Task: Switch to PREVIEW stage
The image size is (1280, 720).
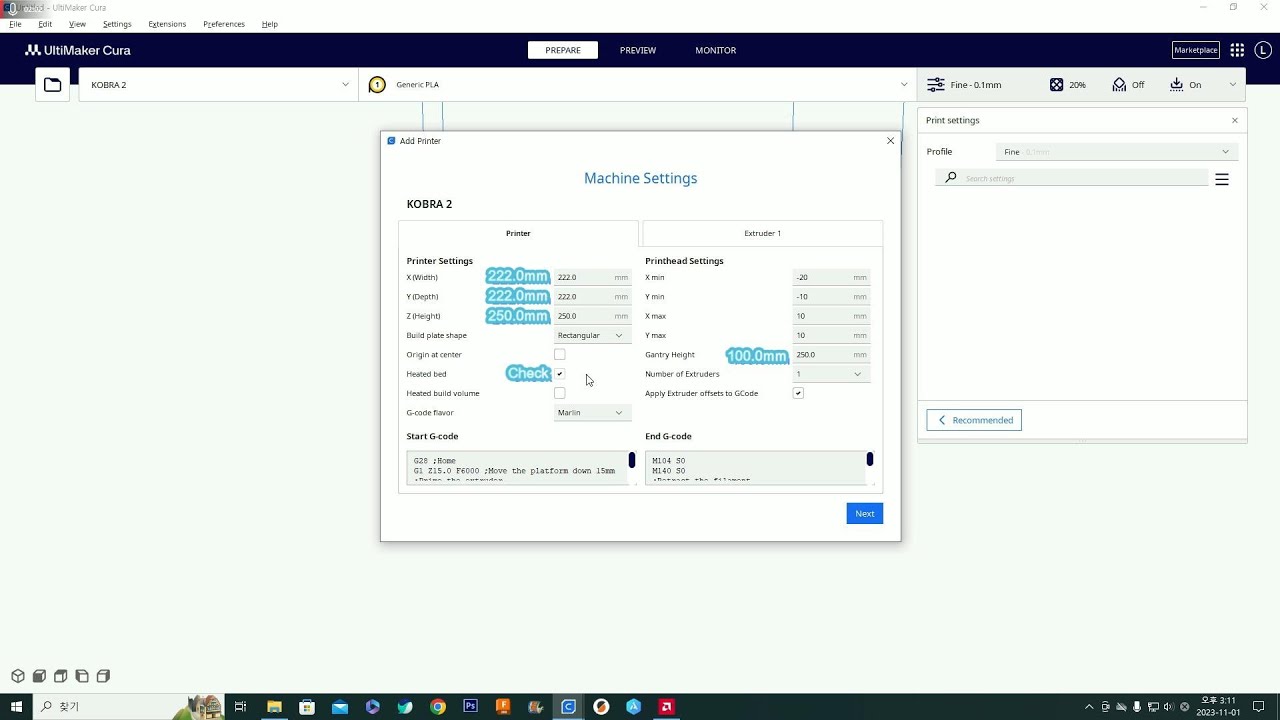Action: click(x=638, y=50)
